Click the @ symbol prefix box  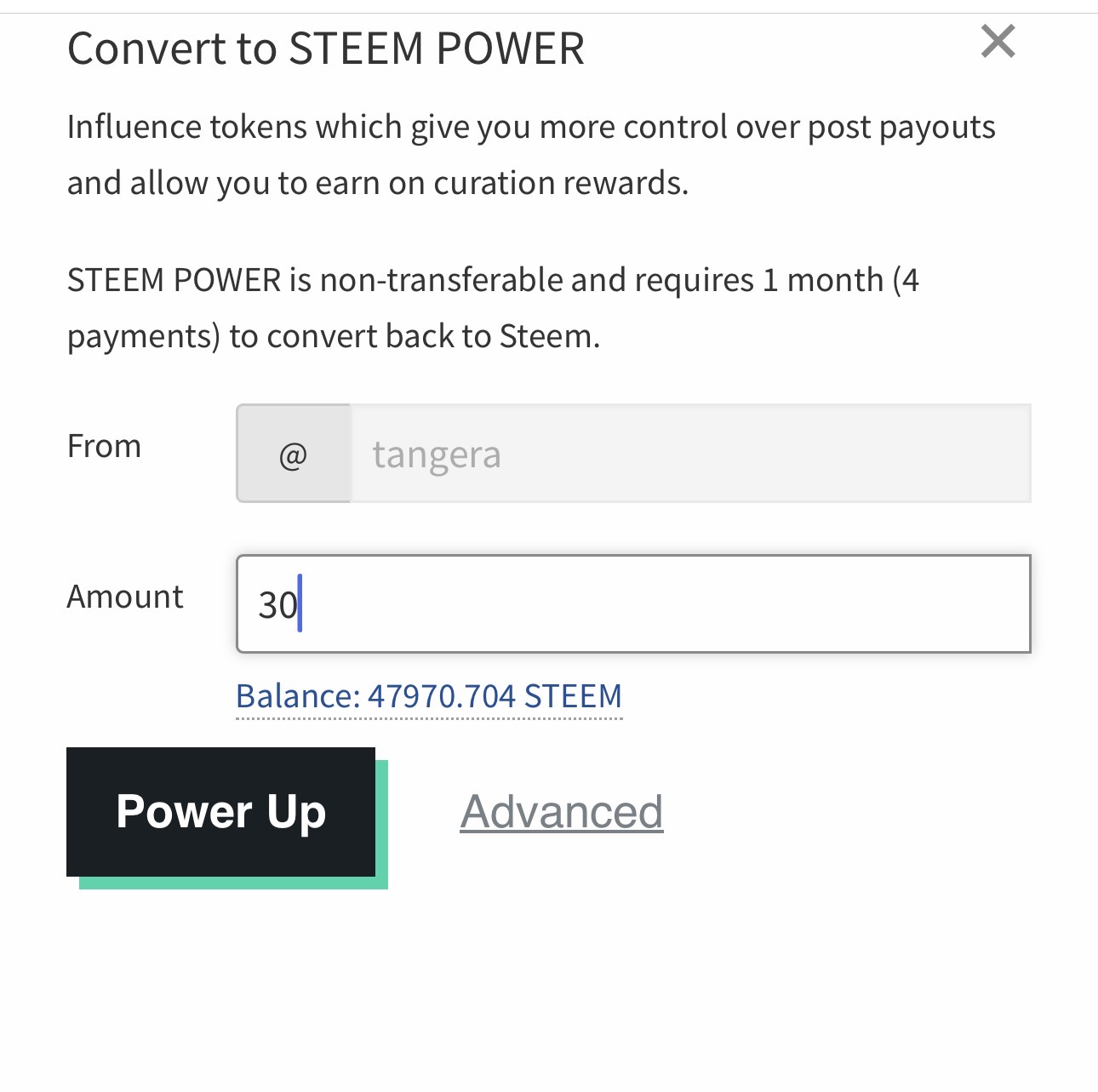(293, 455)
